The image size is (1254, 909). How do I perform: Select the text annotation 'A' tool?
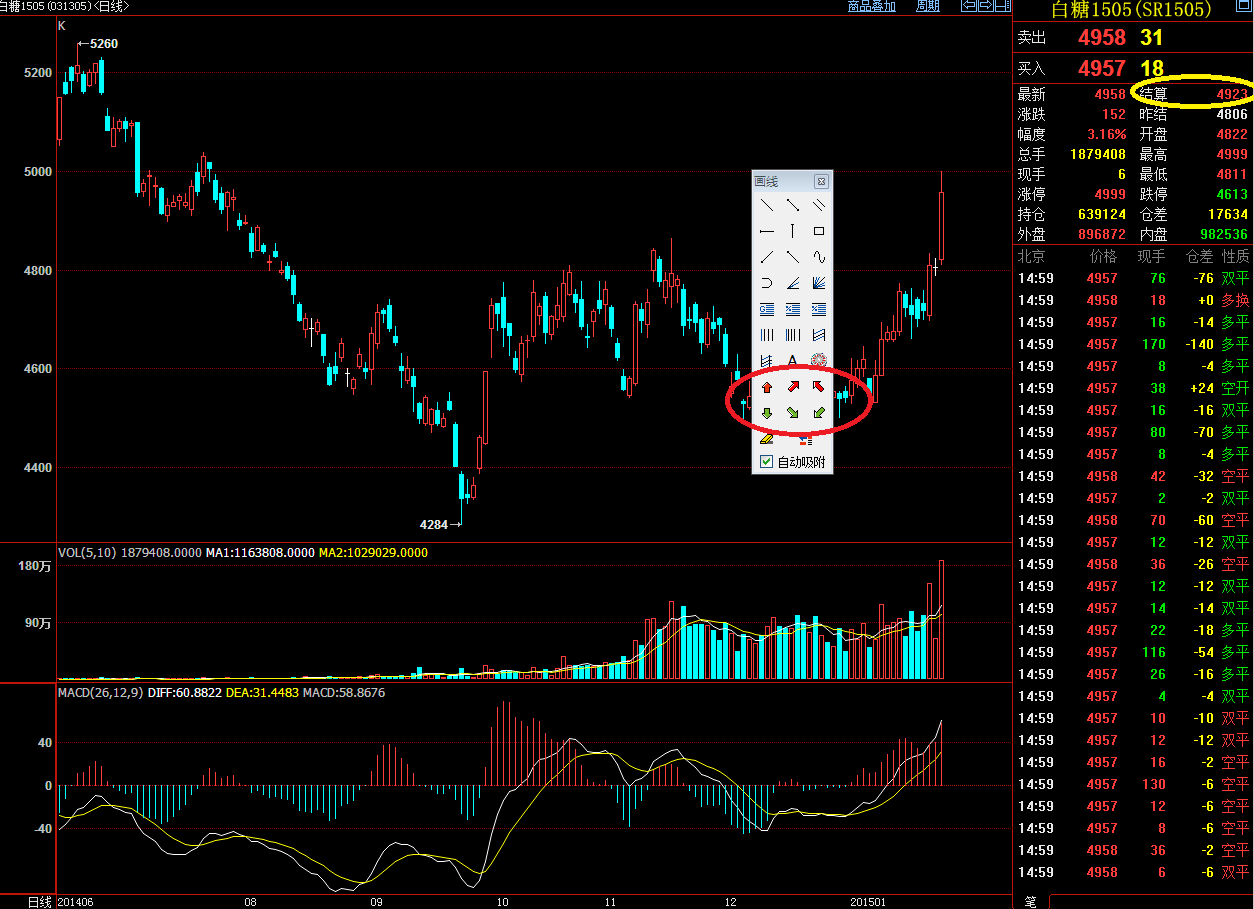[793, 361]
